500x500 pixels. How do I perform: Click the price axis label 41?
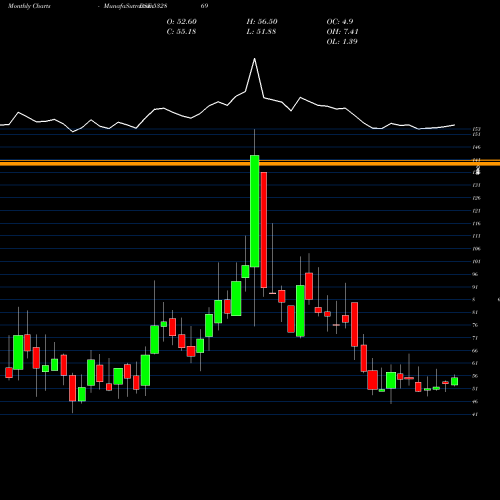click(x=476, y=414)
